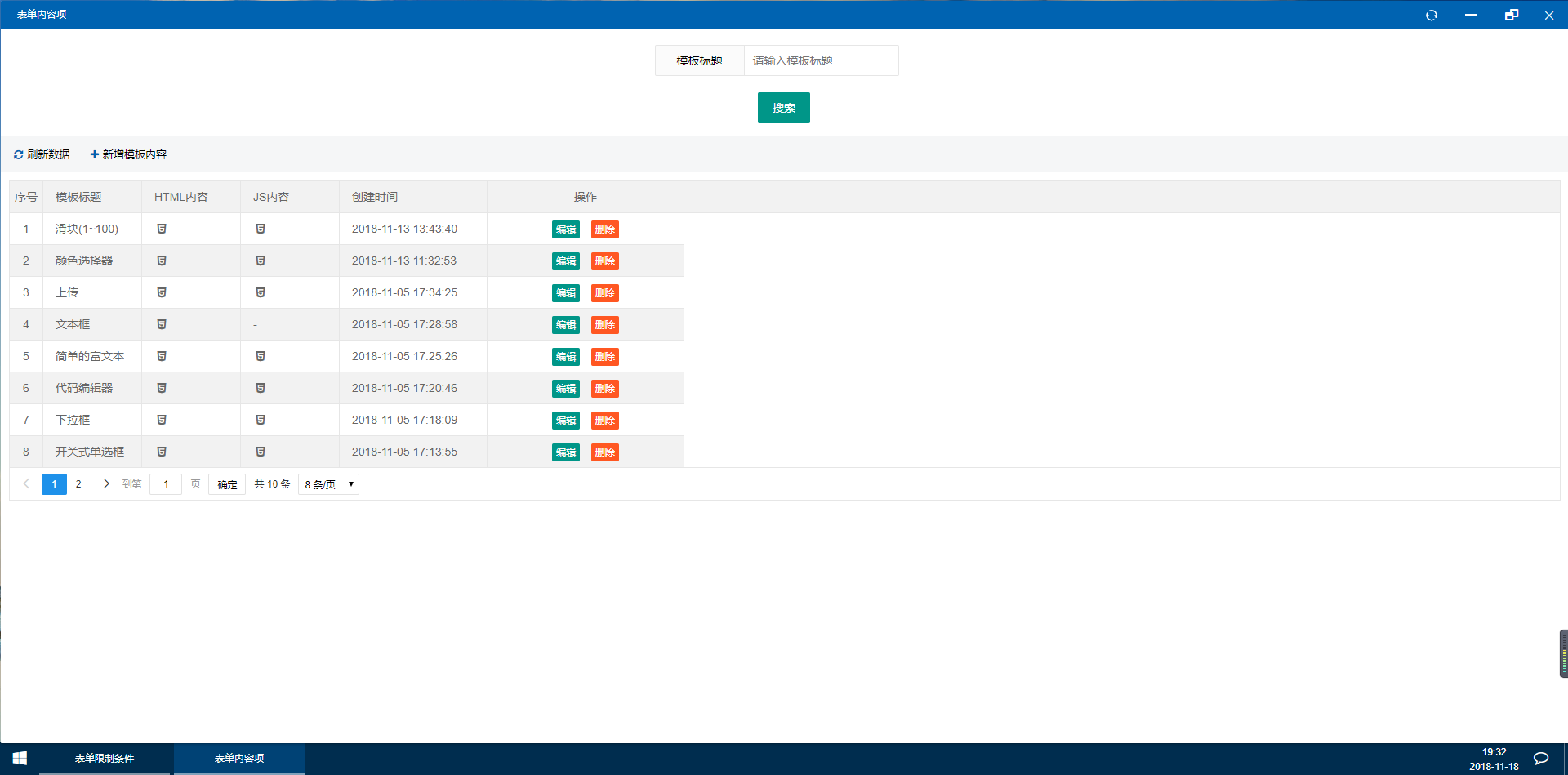
Task: Select page 1 in pagination
Action: [x=54, y=484]
